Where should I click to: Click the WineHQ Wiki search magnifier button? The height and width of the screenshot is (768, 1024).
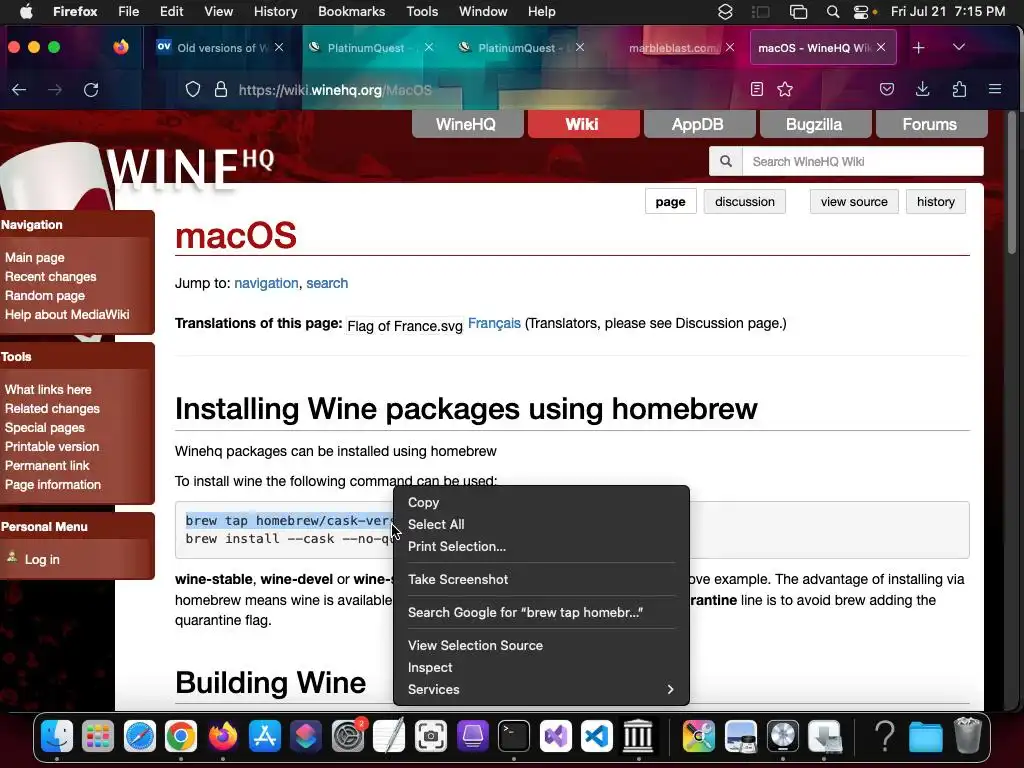click(x=726, y=161)
